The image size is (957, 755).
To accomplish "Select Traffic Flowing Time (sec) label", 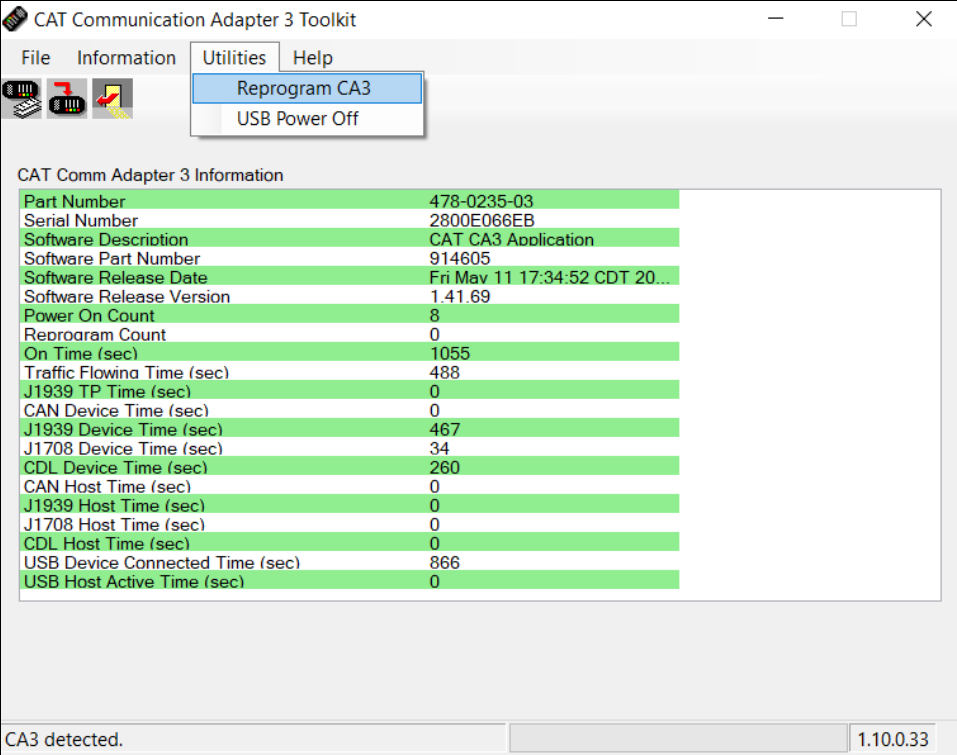I will 126,372.
